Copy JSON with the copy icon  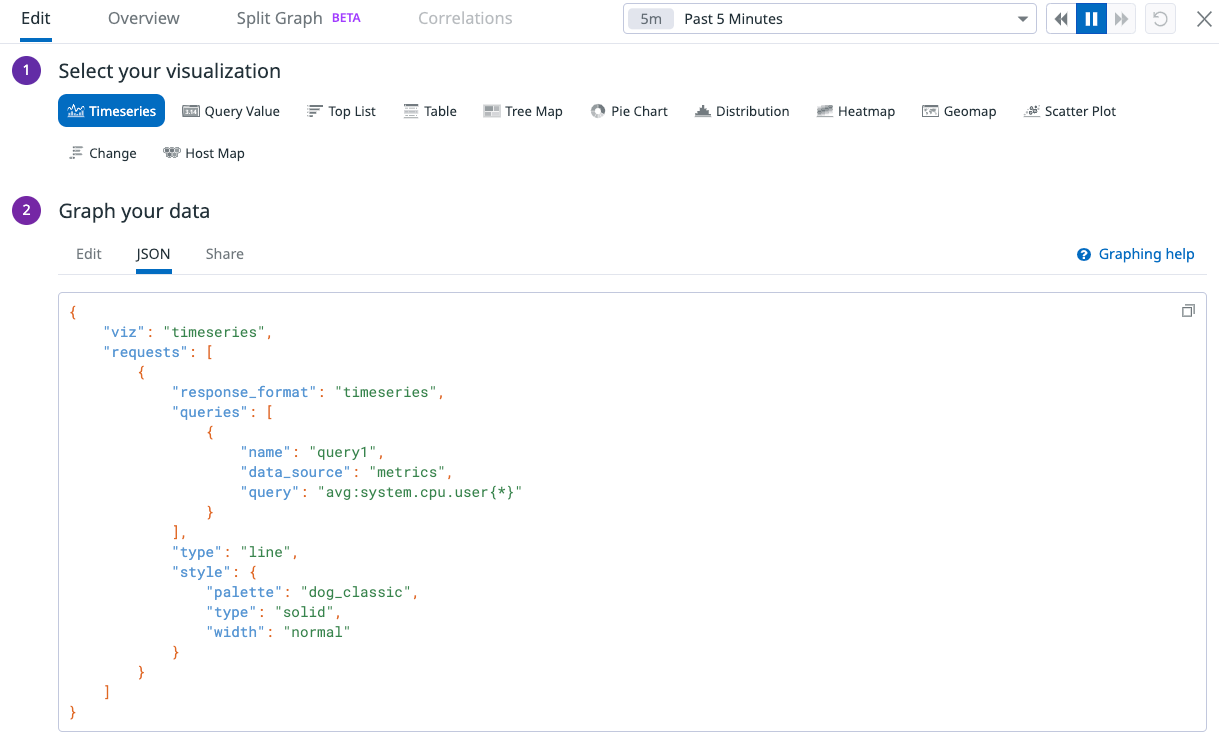1188,311
